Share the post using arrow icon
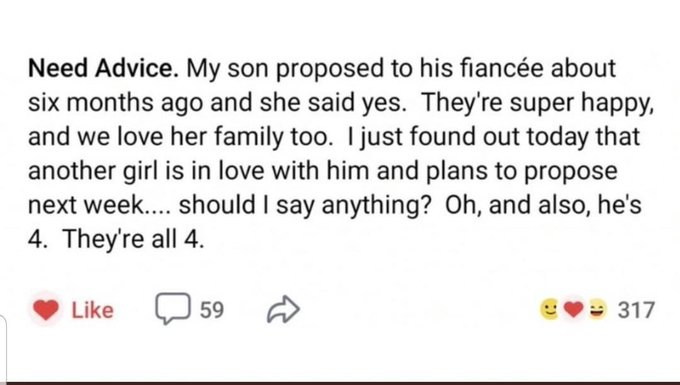Image resolution: width=680 pixels, height=385 pixels. [283, 310]
